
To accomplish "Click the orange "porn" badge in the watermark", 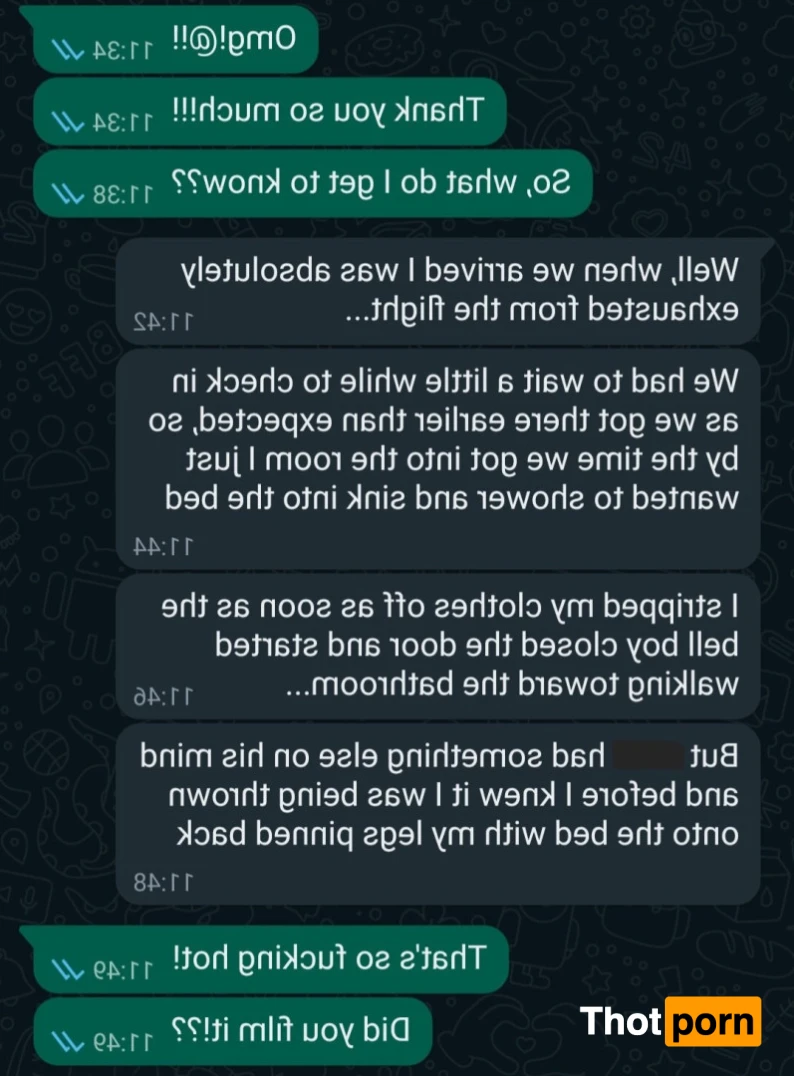I will pos(713,1021).
